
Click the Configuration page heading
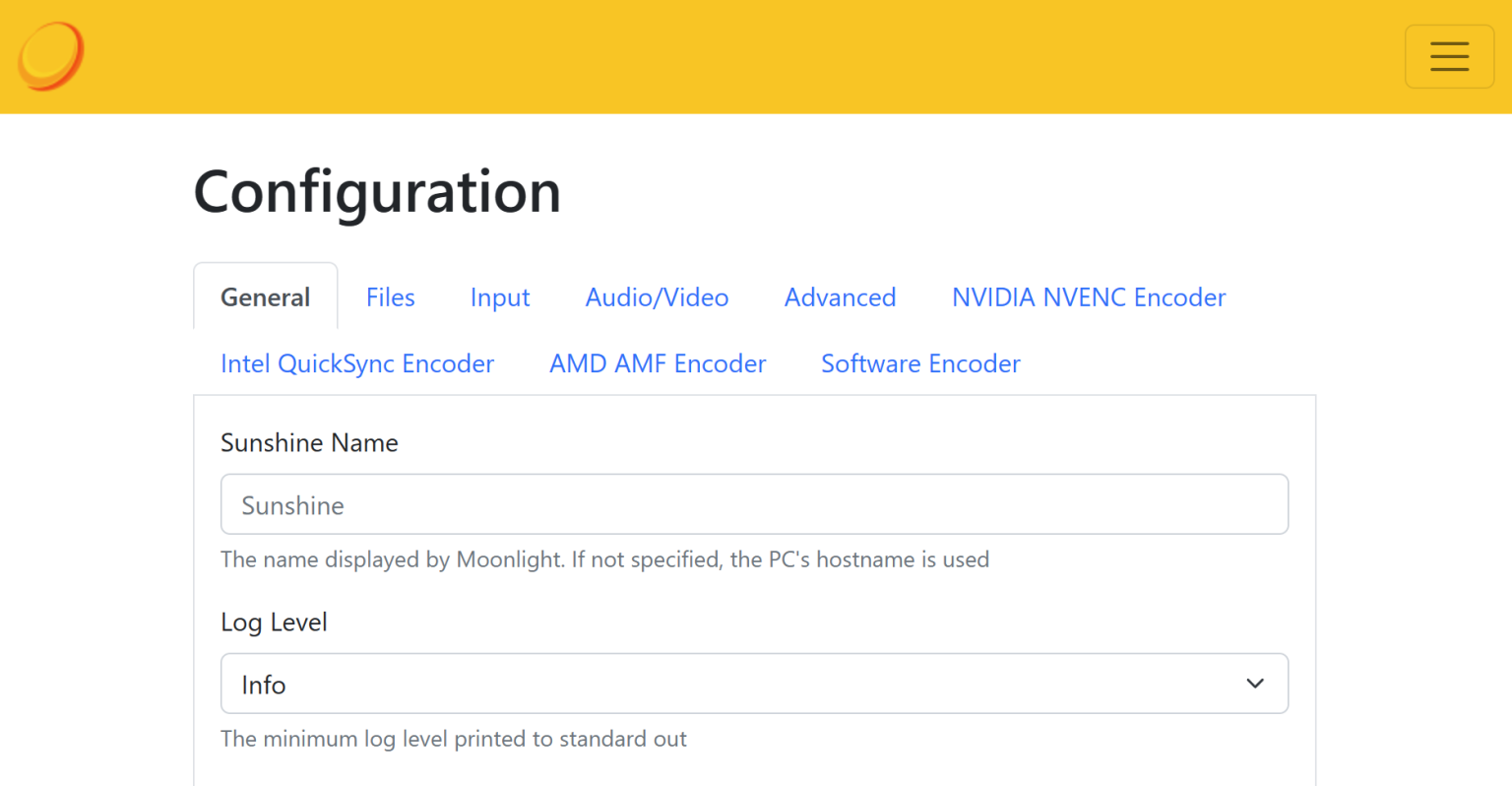tap(377, 192)
